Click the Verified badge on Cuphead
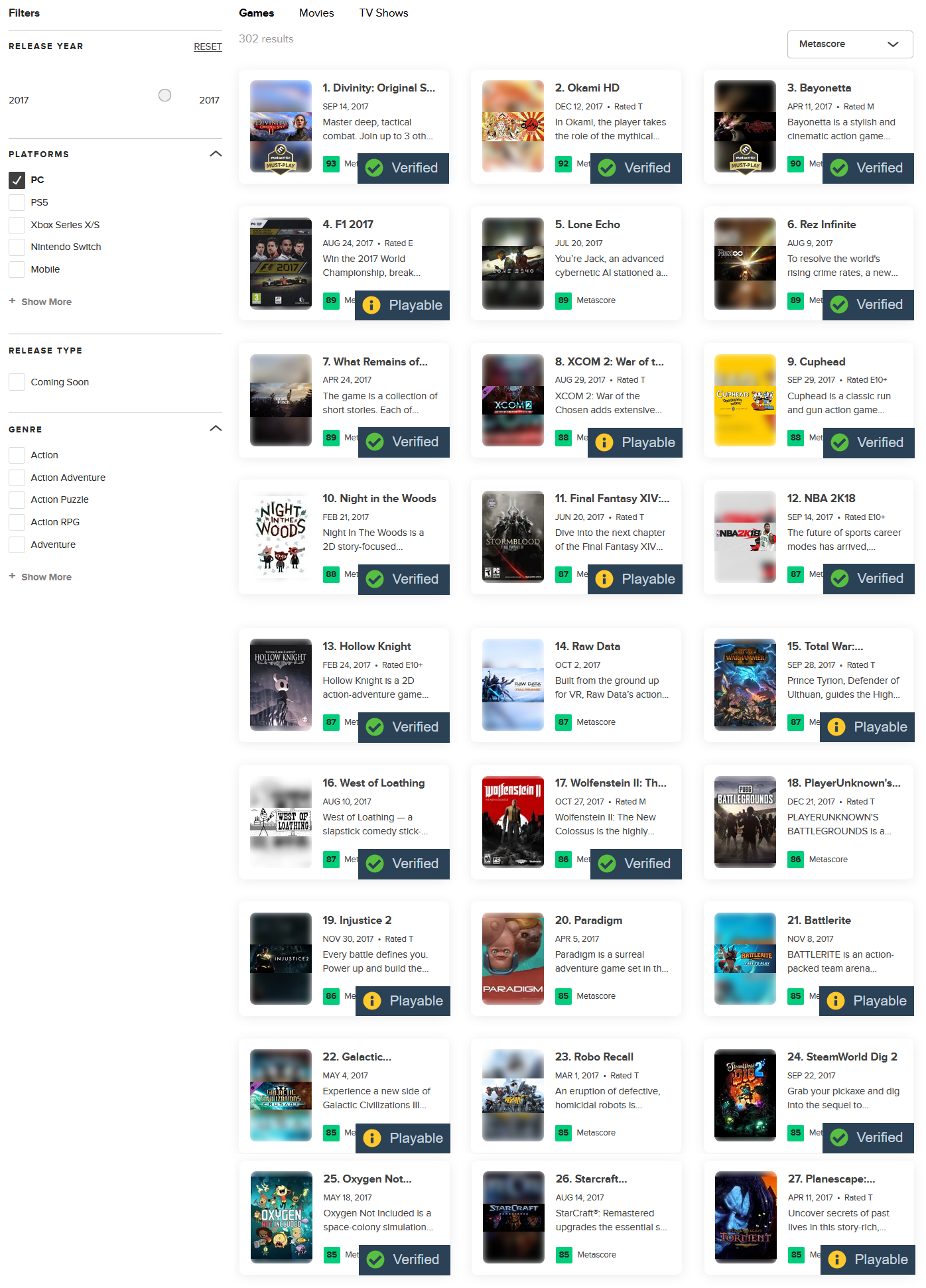Image resolution: width=926 pixels, height=1288 pixels. pos(869,442)
